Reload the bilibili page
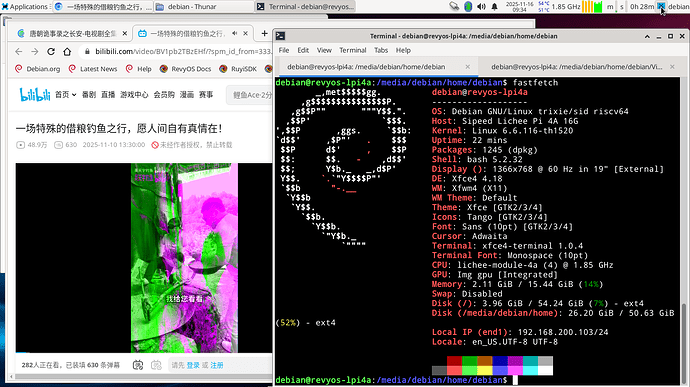This screenshot has height=387, width=690. (51, 52)
